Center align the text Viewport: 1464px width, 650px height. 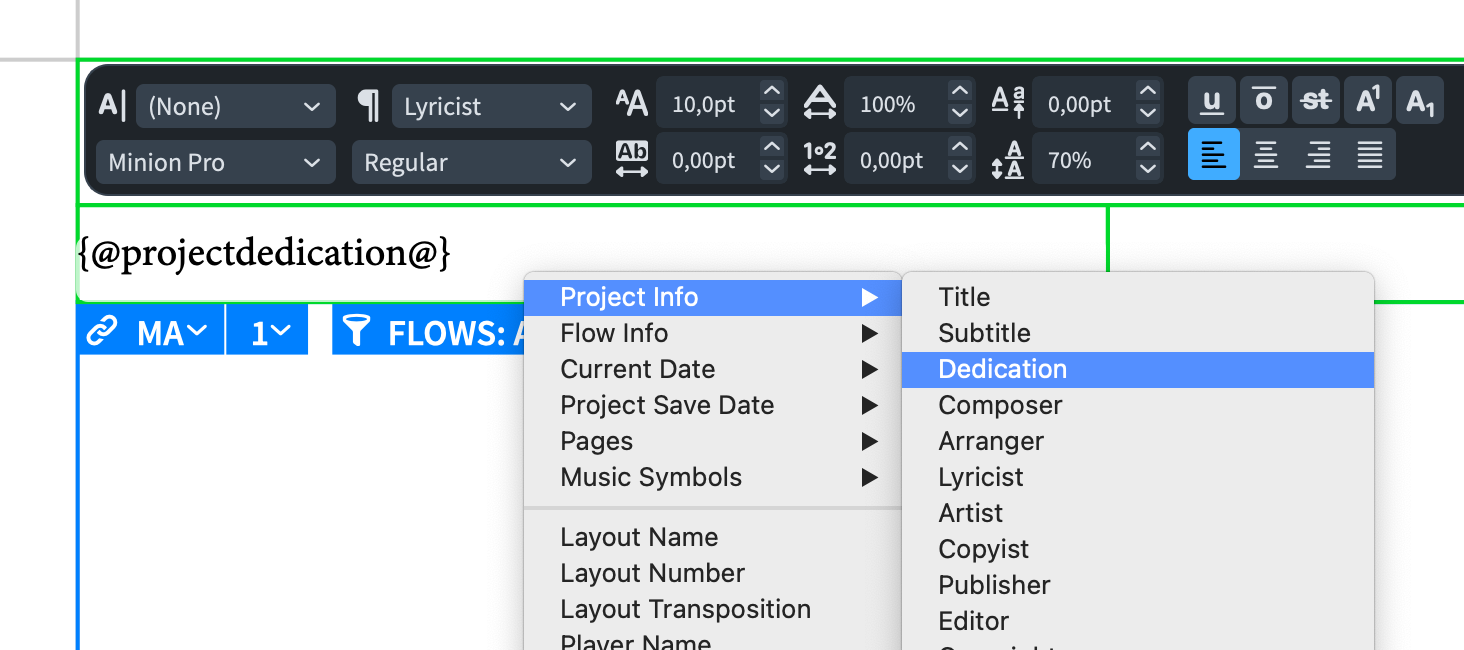1266,155
